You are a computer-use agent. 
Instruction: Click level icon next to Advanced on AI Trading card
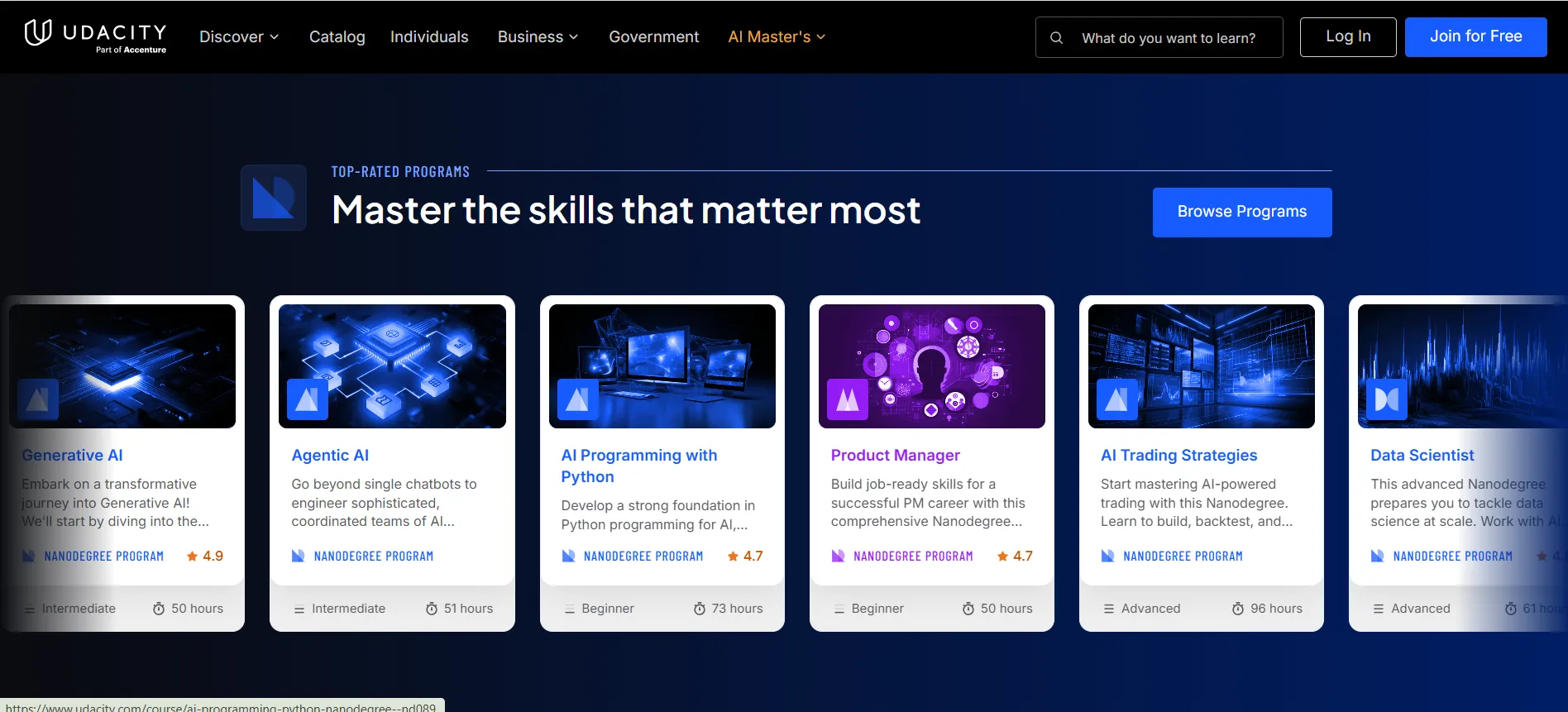coord(1109,609)
